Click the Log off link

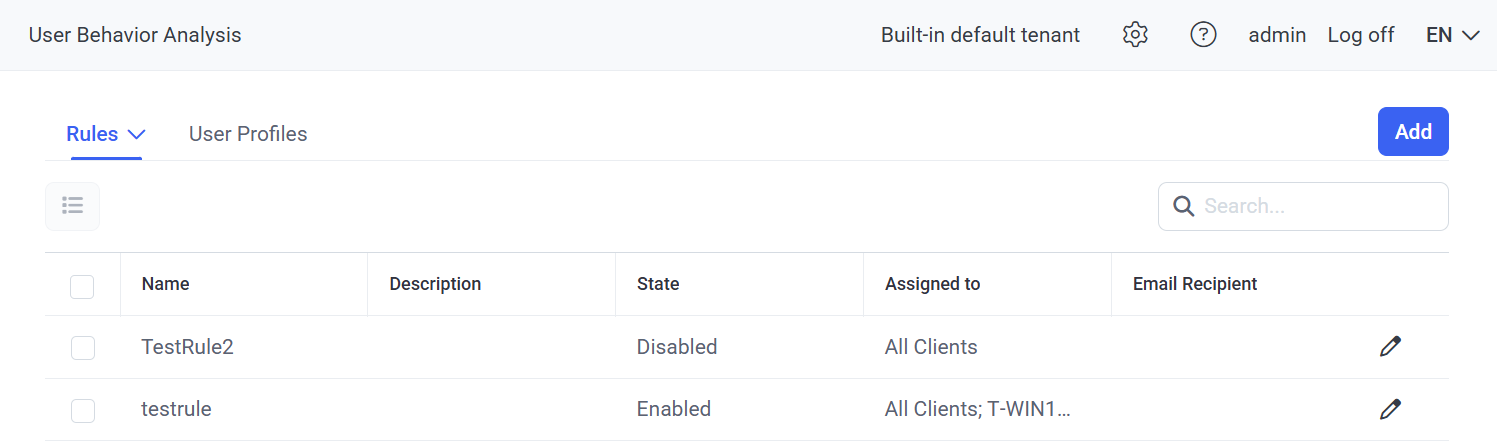[1360, 35]
